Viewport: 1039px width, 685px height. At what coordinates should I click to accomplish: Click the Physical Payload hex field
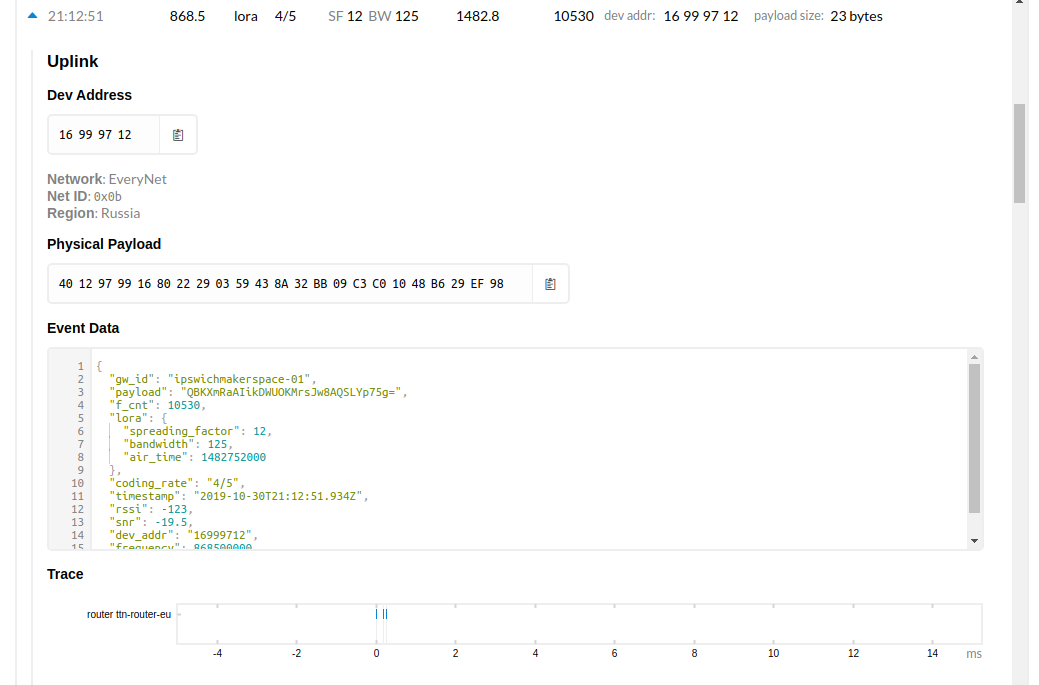tap(281, 284)
